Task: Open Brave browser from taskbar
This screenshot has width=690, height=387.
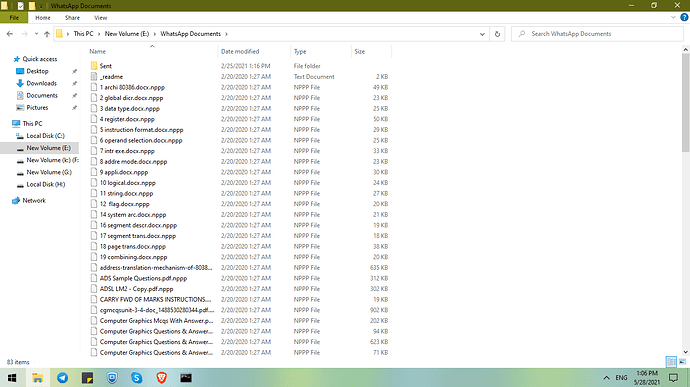Action: 161,378
